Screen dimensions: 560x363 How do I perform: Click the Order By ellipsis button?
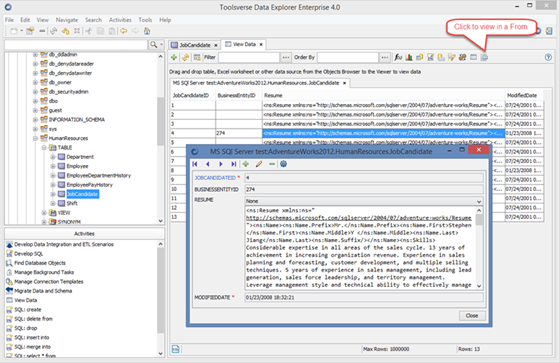385,57
